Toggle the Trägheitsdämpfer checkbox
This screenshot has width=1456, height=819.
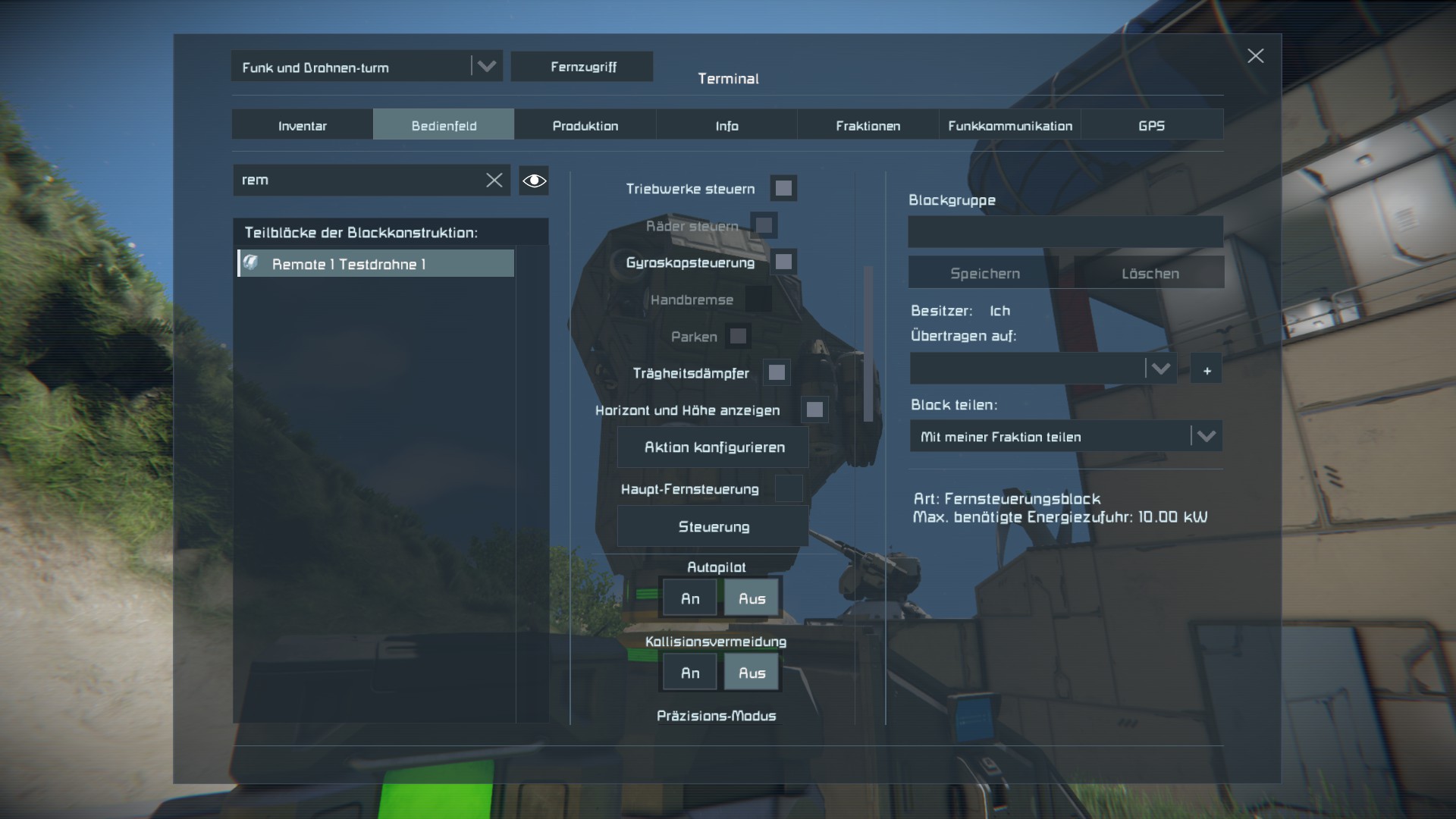[777, 372]
